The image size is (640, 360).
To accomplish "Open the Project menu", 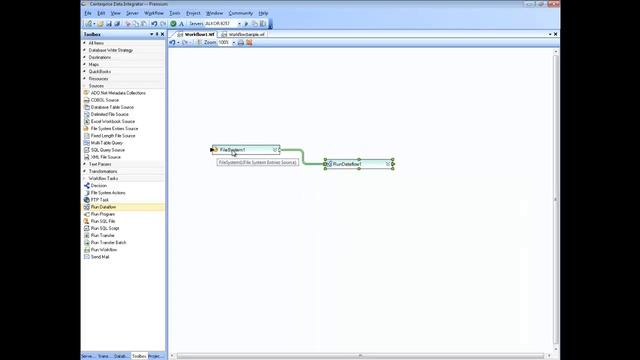I will 193,13.
